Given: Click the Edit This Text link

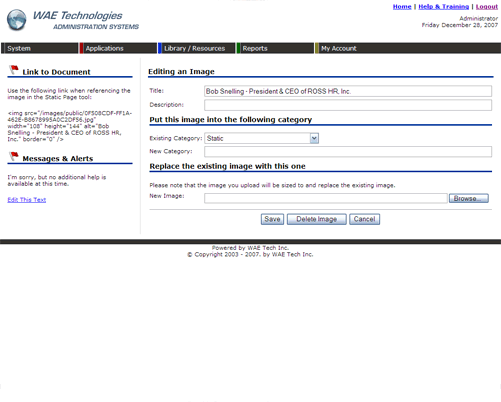Looking at the screenshot, I should pyautogui.click(x=27, y=200).
